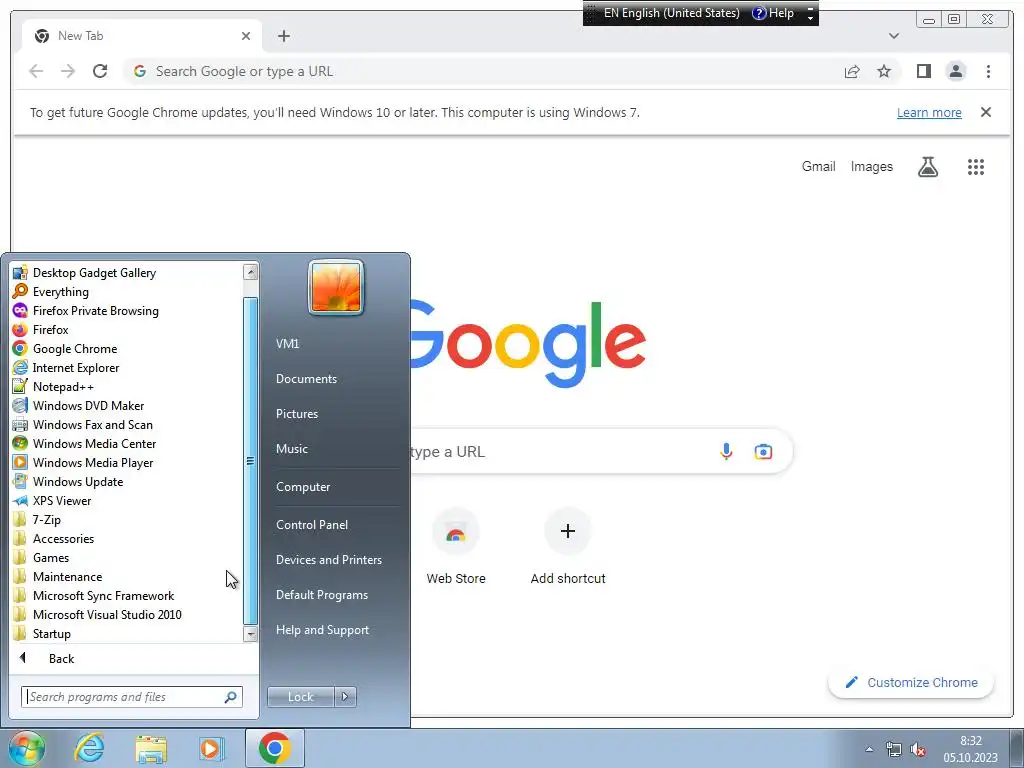Open Windows Fax and Scan
Viewport: 1024px width, 768px height.
(92, 424)
